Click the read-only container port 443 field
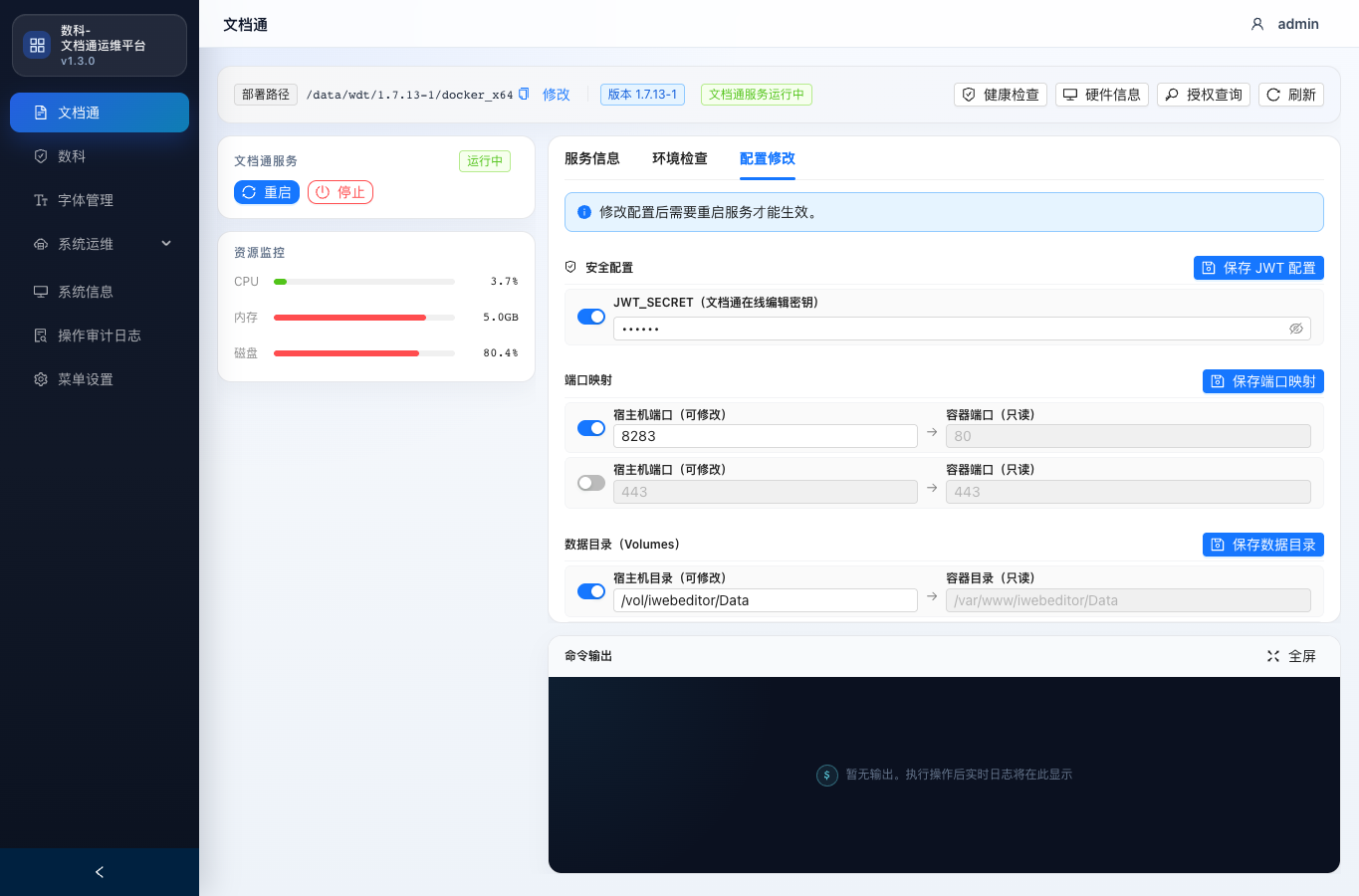This screenshot has height=896, width=1359. pyautogui.click(x=1128, y=492)
